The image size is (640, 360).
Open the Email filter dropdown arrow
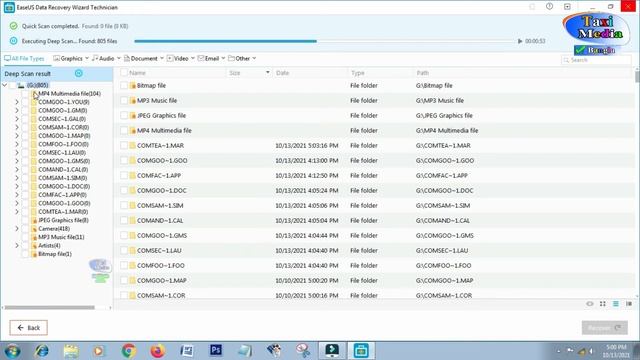click(x=223, y=58)
